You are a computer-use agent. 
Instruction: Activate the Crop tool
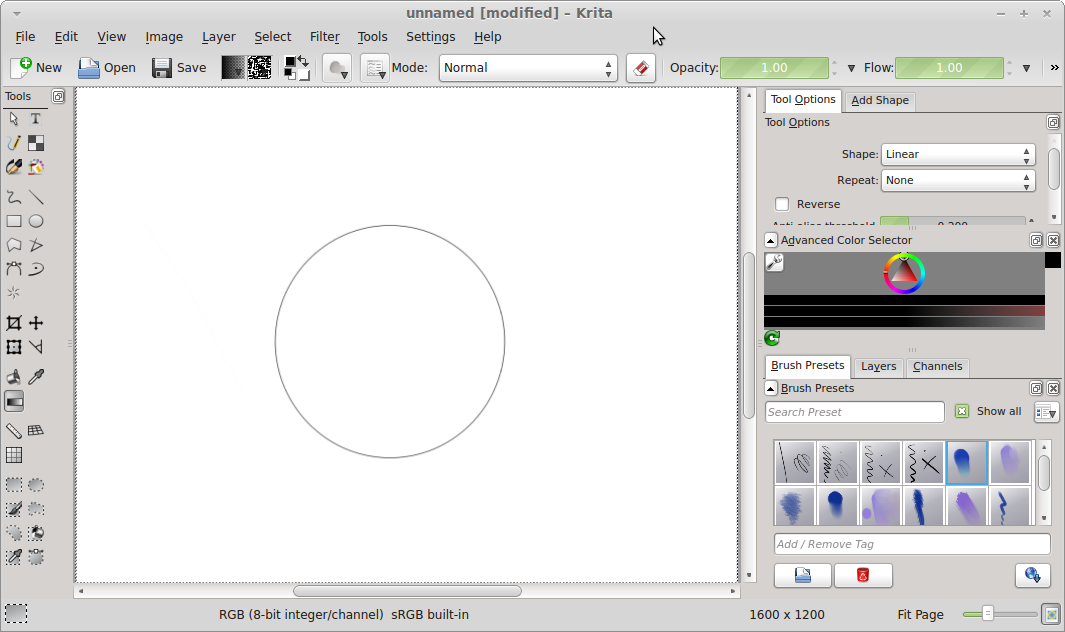coord(14,323)
